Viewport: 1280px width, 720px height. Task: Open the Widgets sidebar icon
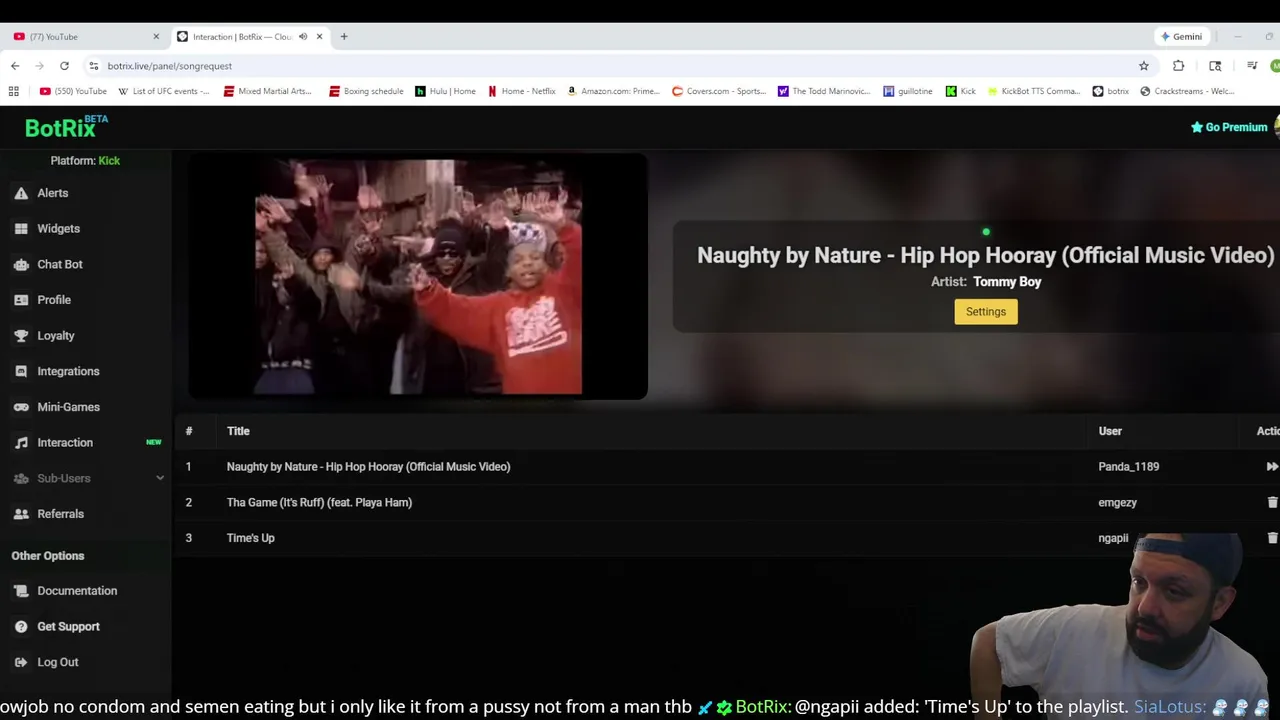[x=21, y=229]
